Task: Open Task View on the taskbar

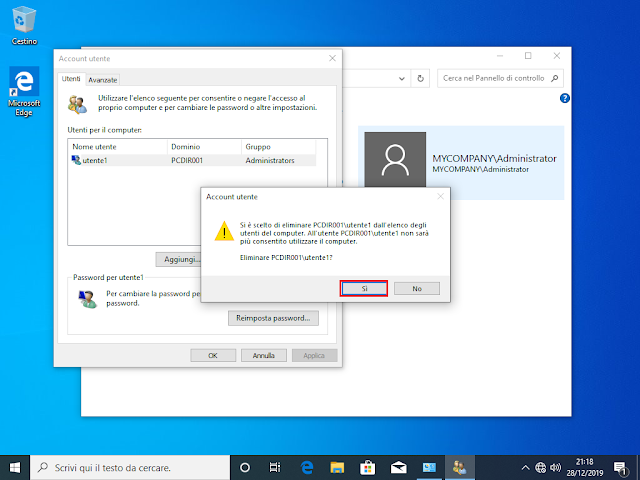Action: [x=275, y=468]
